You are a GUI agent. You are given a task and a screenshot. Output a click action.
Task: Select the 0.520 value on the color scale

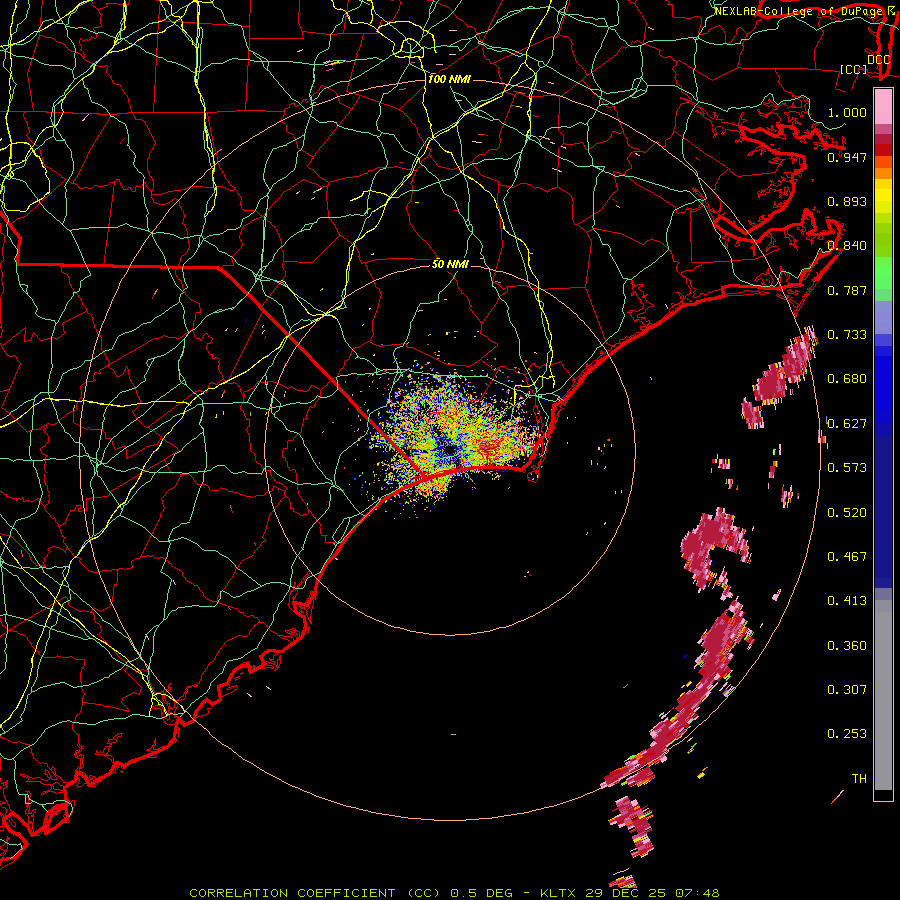click(847, 513)
